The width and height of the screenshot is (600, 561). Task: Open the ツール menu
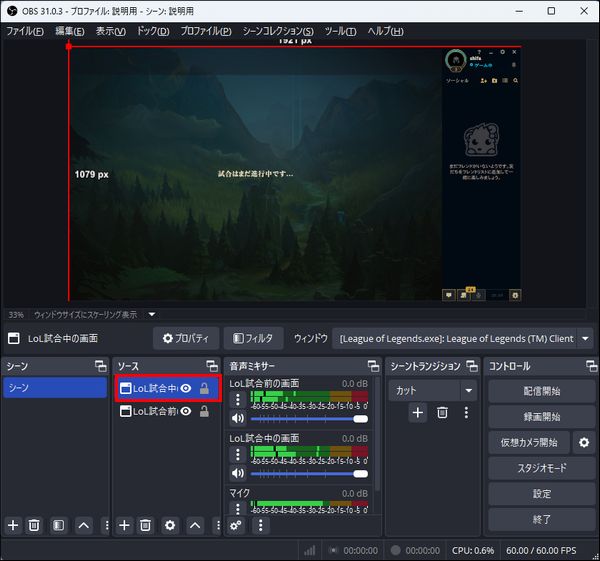[x=340, y=31]
